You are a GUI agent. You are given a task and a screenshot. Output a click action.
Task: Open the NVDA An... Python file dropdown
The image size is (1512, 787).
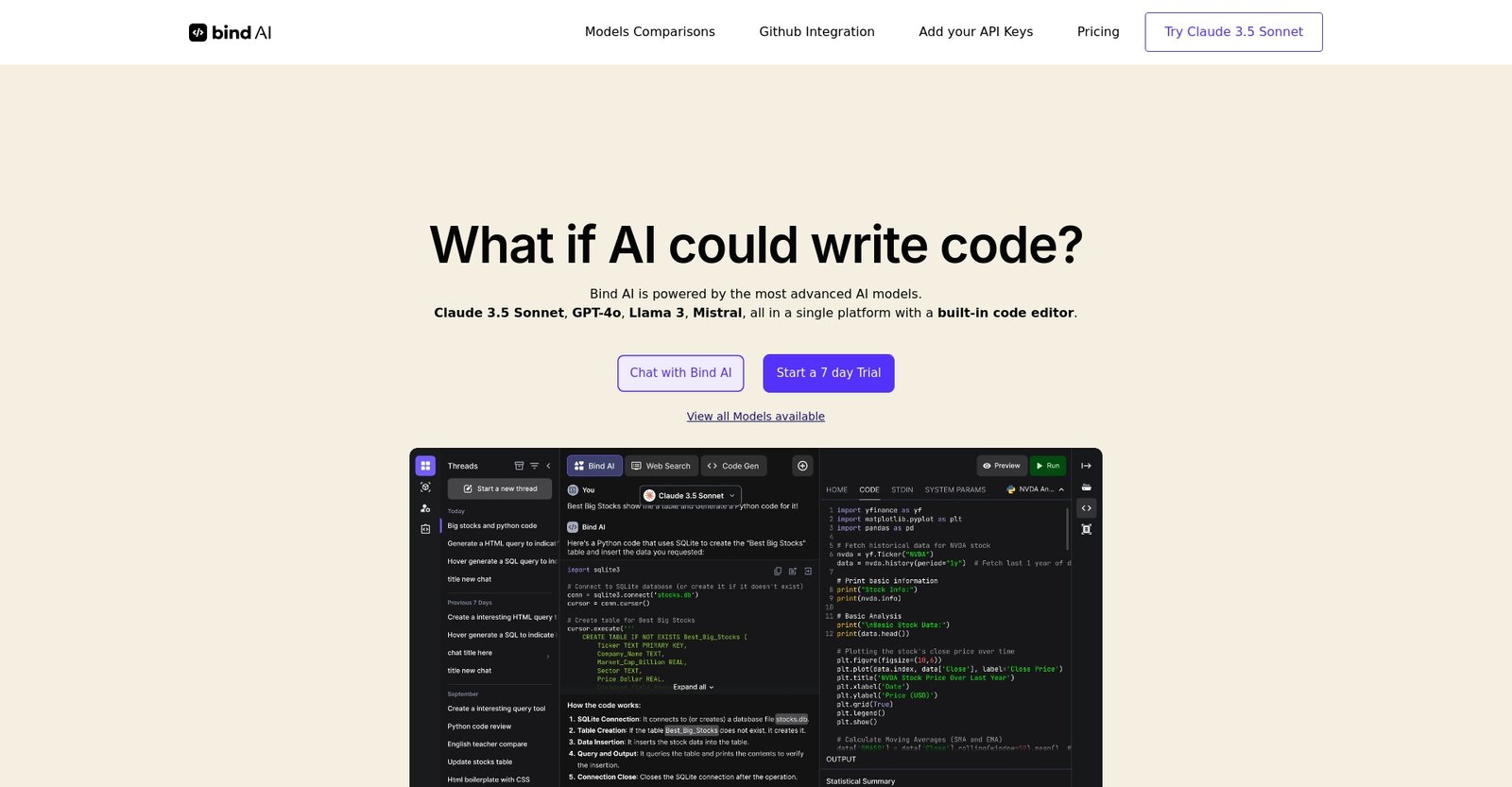(x=1036, y=489)
